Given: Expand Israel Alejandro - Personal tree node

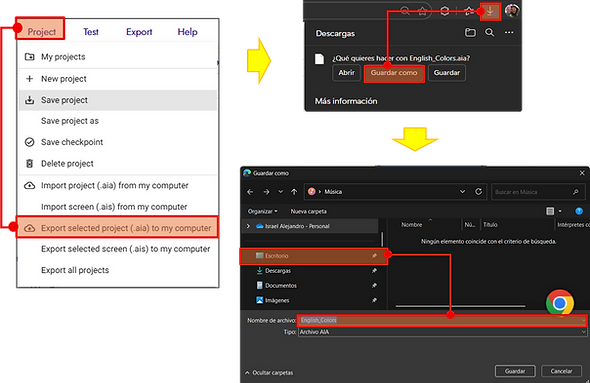Looking at the screenshot, I should point(248,226).
